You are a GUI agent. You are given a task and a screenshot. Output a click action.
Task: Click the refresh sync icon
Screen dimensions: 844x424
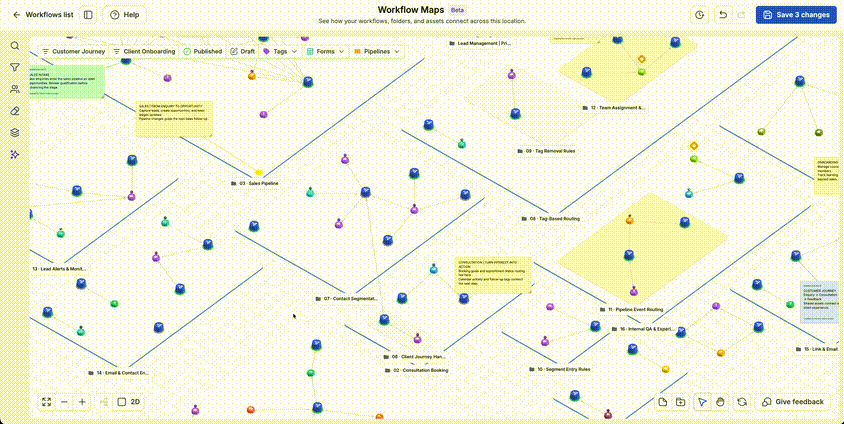(x=742, y=402)
